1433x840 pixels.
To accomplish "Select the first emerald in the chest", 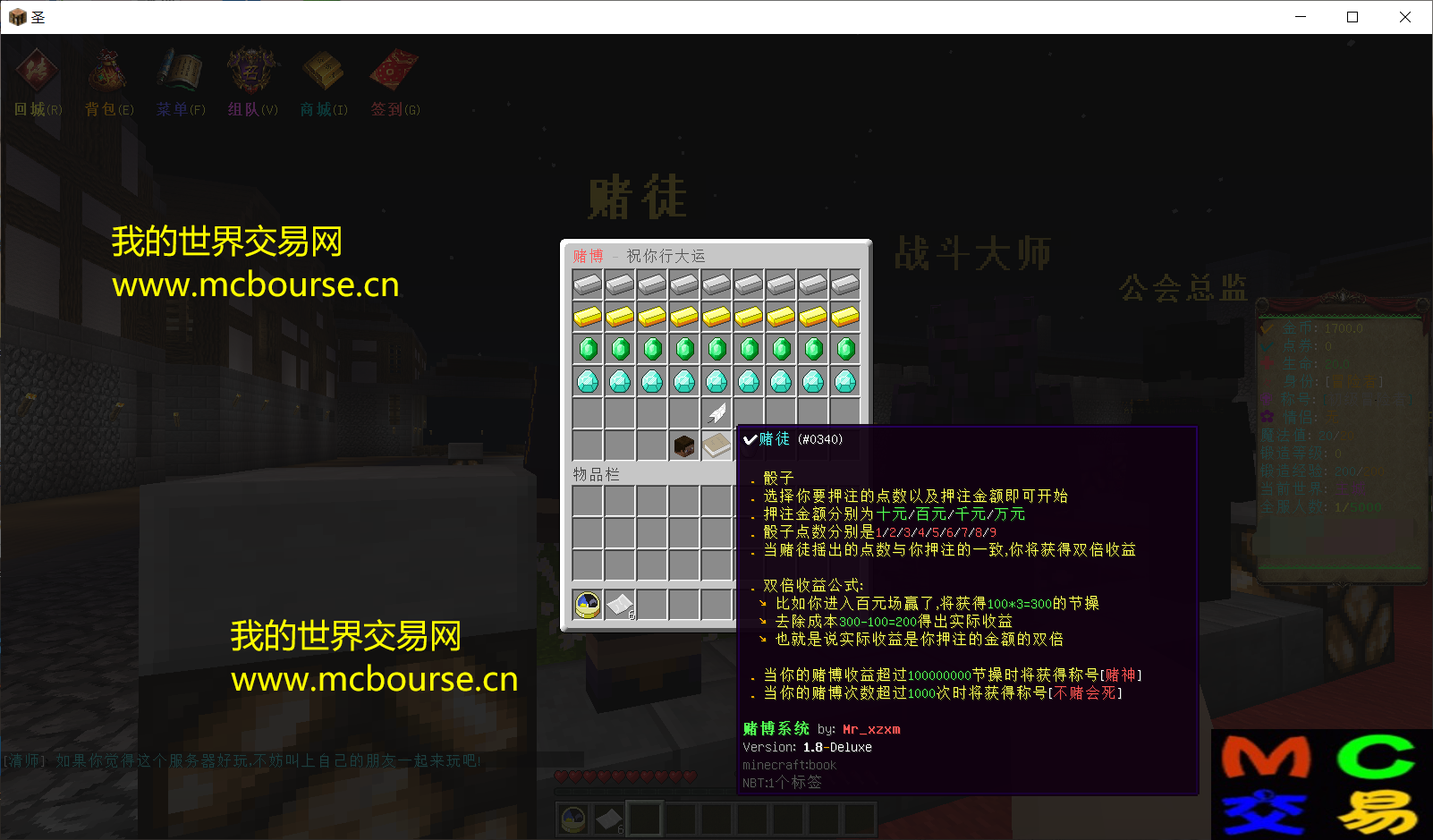I will (x=588, y=349).
